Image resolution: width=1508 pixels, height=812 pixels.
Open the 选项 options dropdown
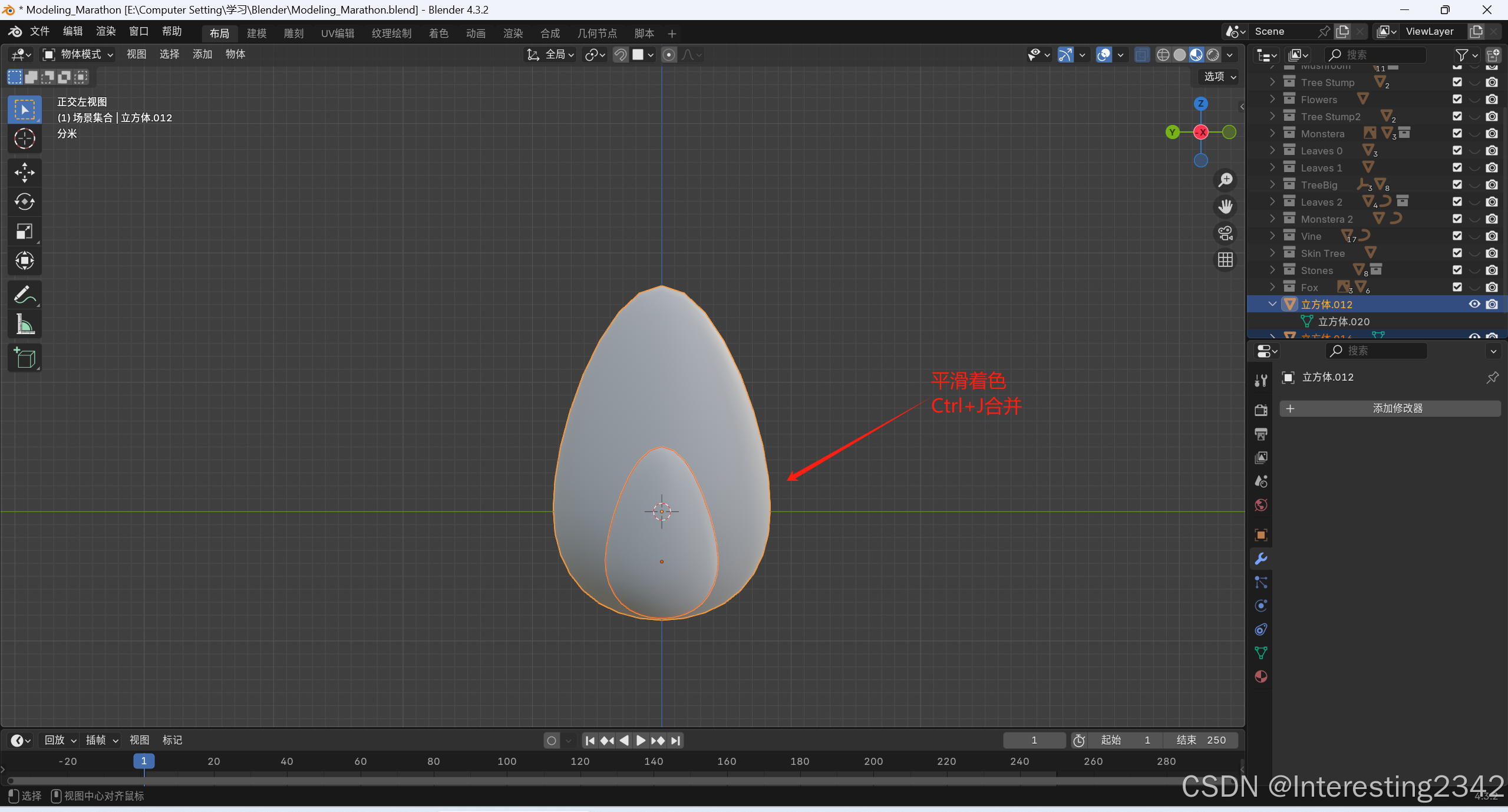click(1219, 77)
